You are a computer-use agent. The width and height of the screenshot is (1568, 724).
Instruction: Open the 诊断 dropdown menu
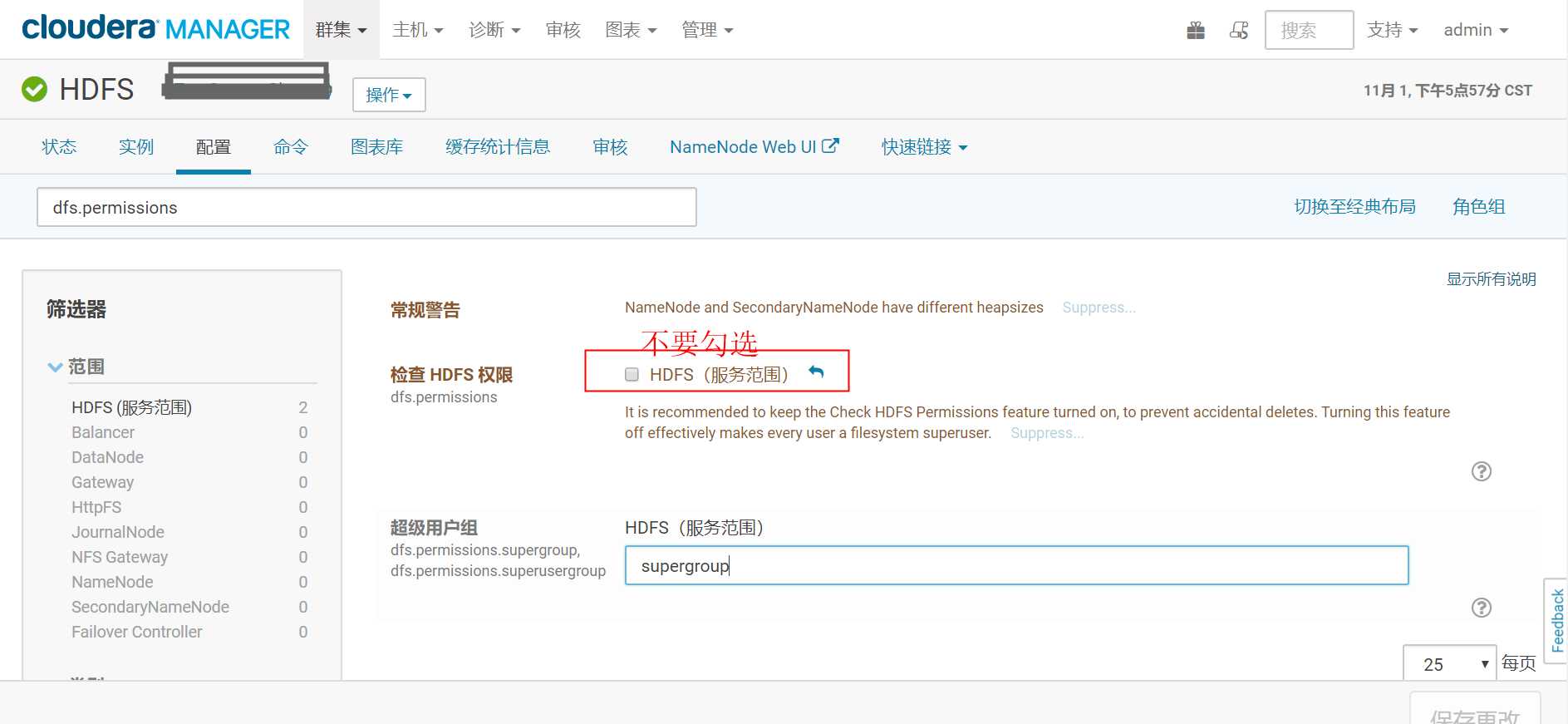click(x=494, y=30)
